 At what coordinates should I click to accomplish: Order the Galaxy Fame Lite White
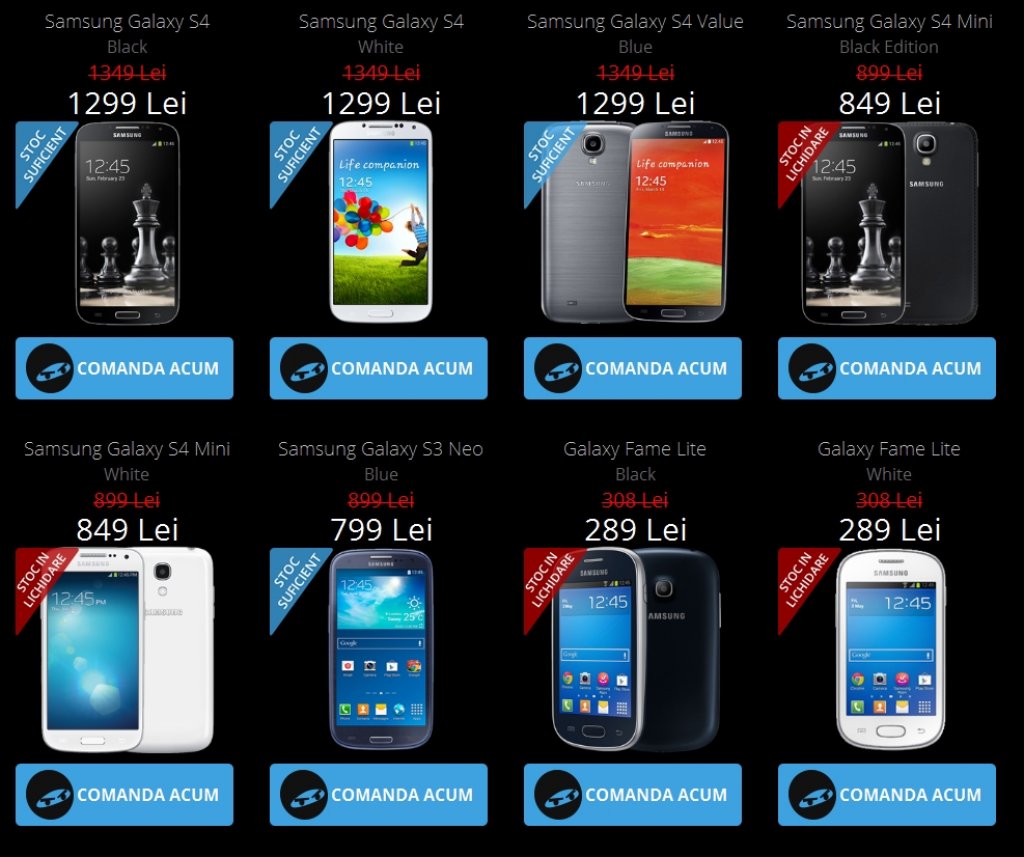[x=886, y=794]
